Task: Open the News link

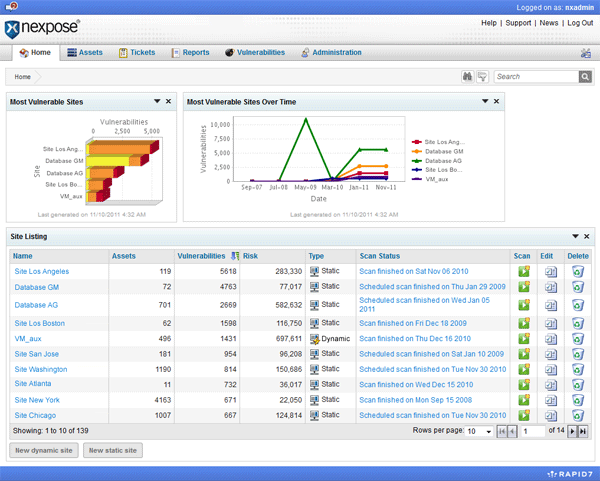Action: [549, 23]
